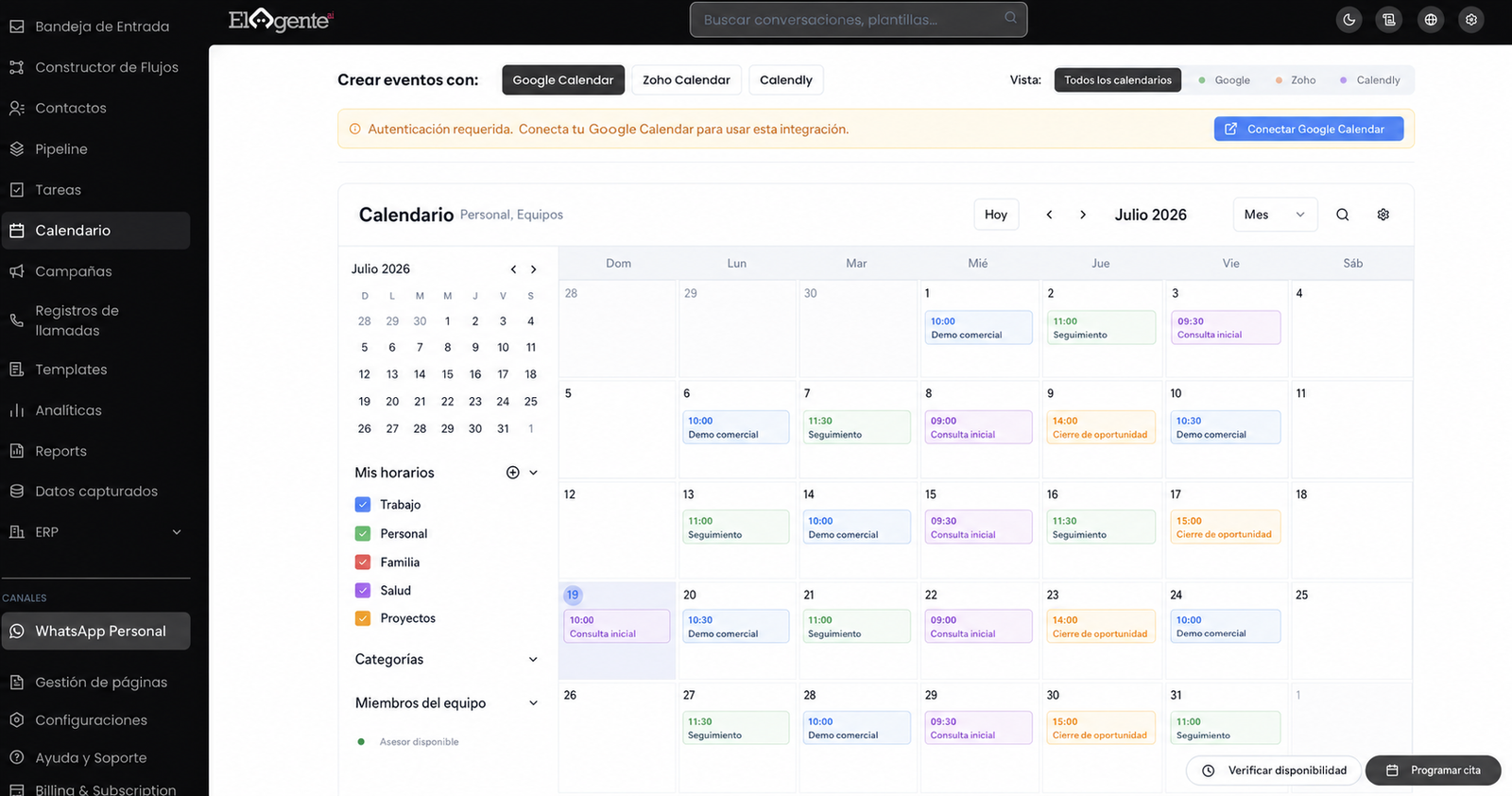Toggle dark mode moon icon
Viewport: 1512px width, 796px height.
coord(1349,20)
